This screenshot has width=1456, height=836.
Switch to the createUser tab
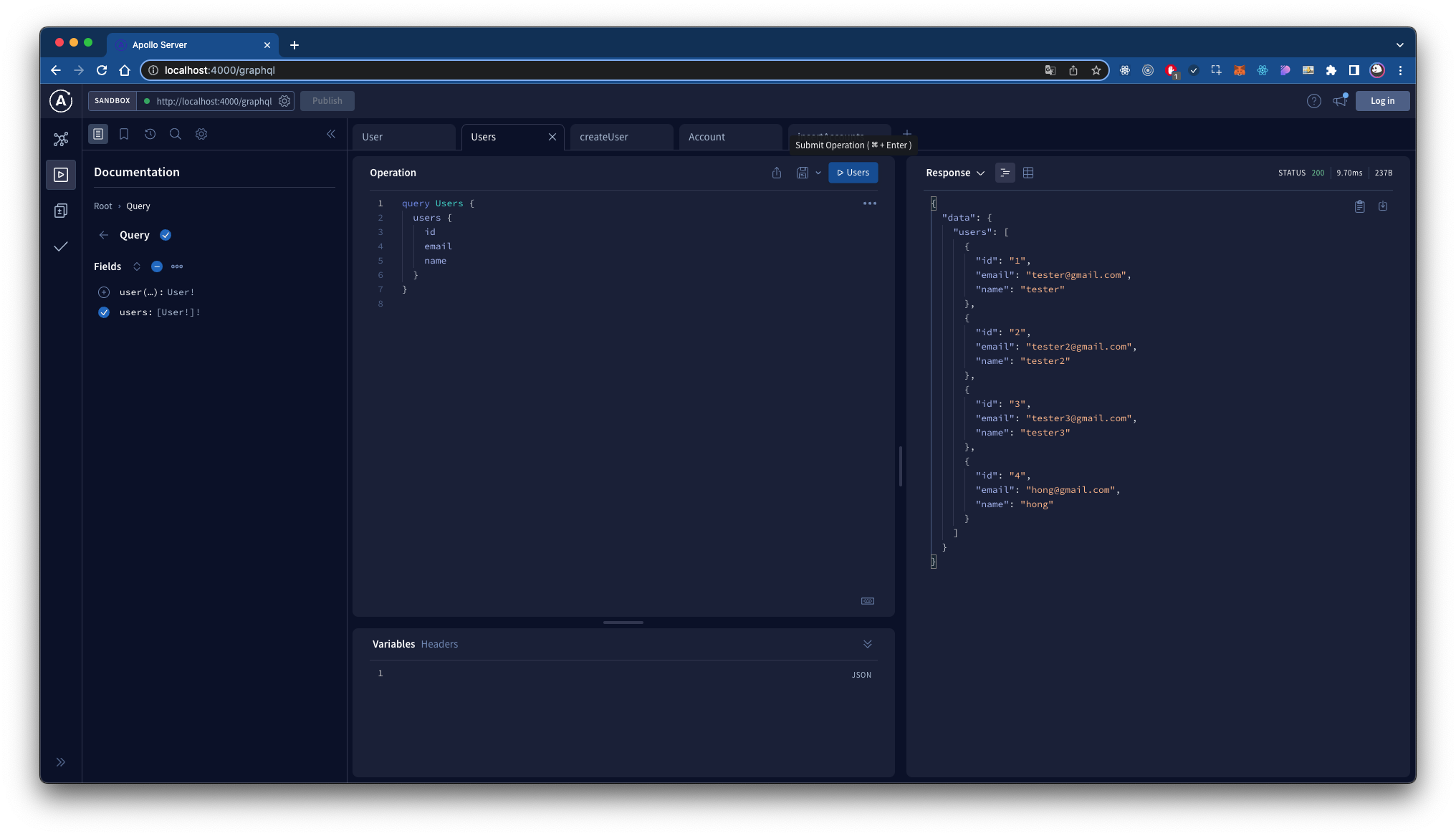pos(604,137)
